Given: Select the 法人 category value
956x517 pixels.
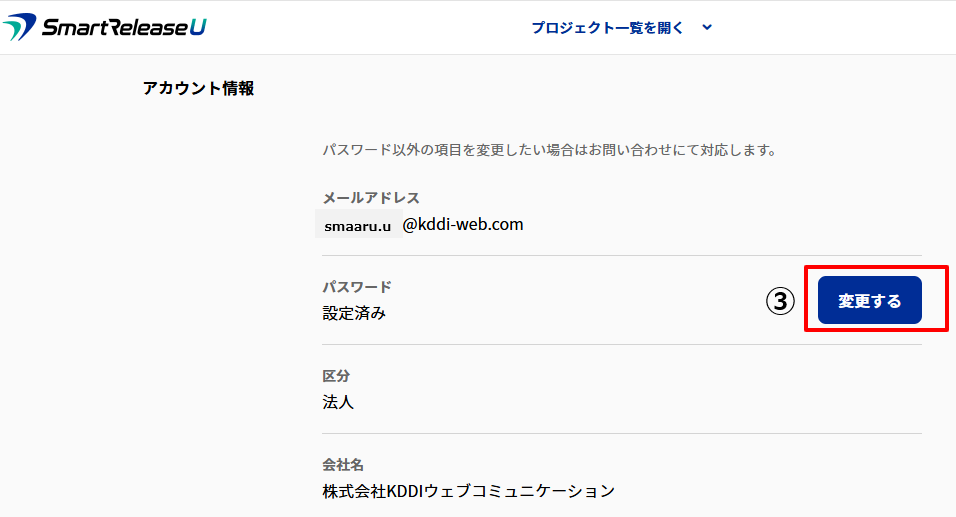Looking at the screenshot, I should pos(338,402).
